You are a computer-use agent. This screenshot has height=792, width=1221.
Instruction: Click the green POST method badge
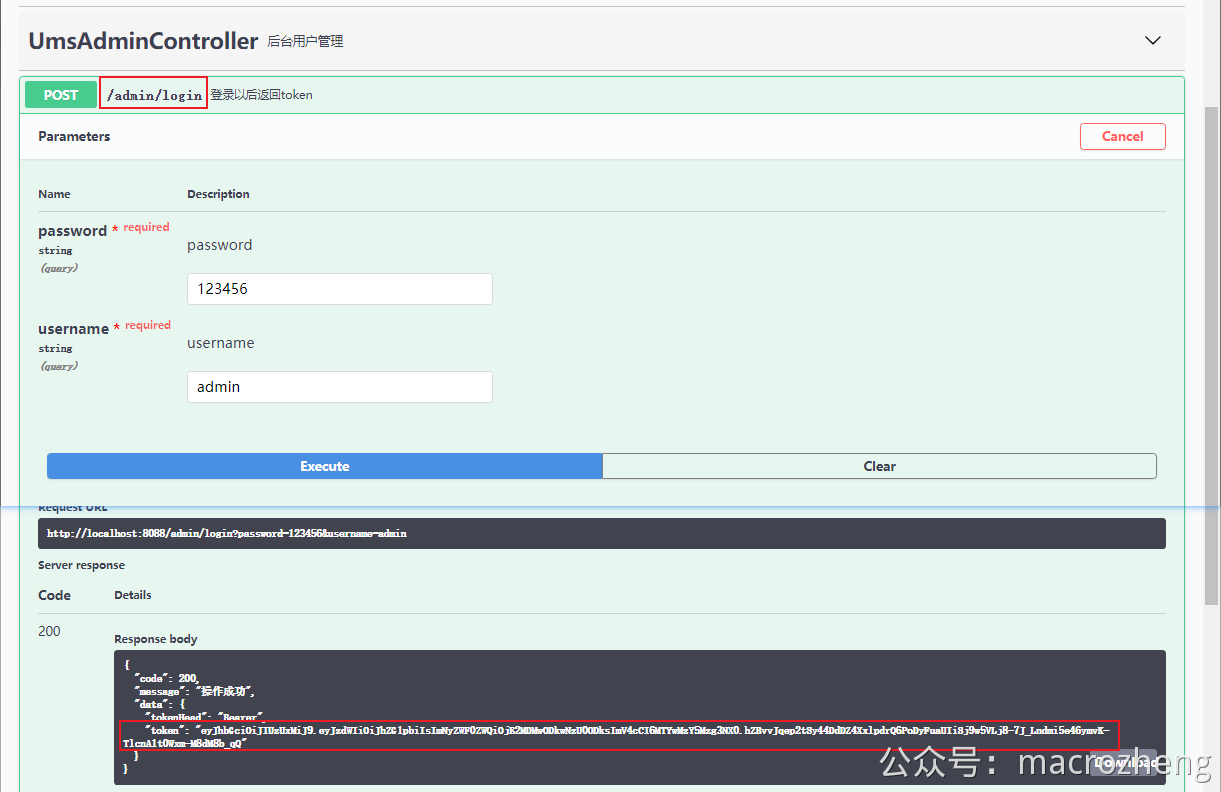(61, 95)
